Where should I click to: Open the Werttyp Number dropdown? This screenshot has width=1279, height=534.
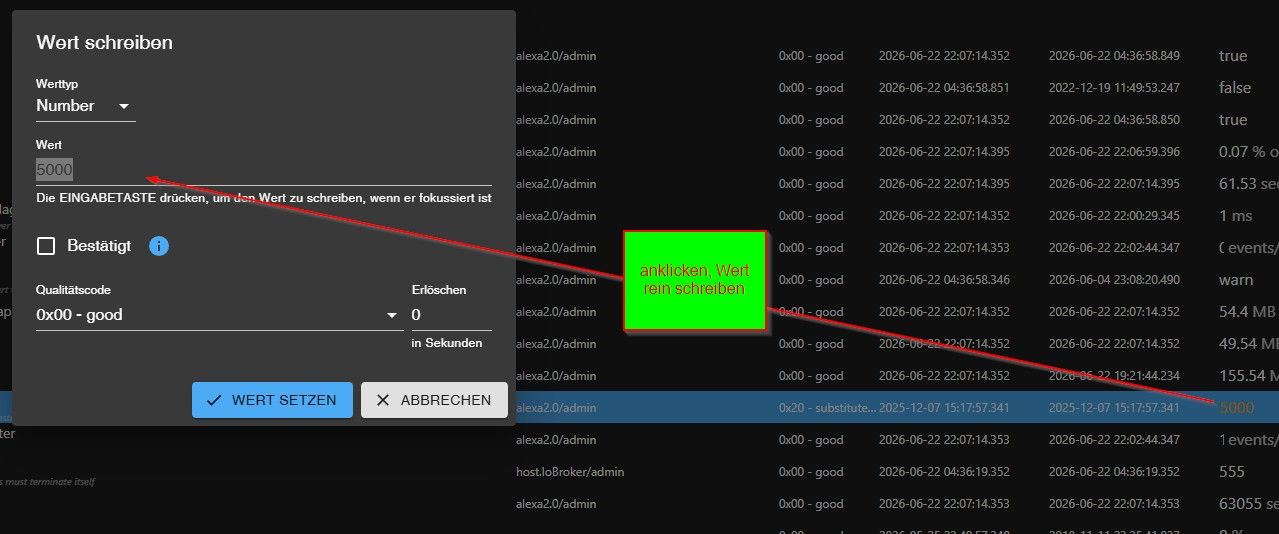tap(85, 106)
